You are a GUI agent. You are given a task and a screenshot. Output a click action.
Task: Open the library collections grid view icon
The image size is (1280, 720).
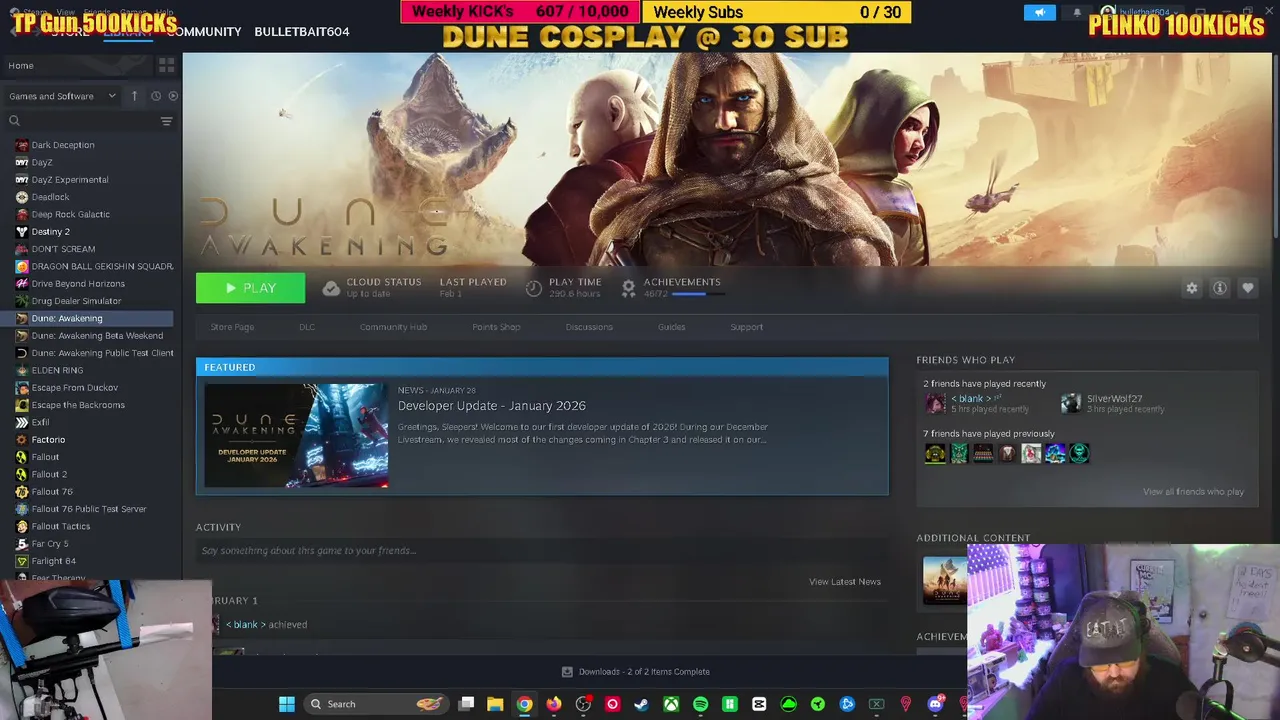click(166, 65)
